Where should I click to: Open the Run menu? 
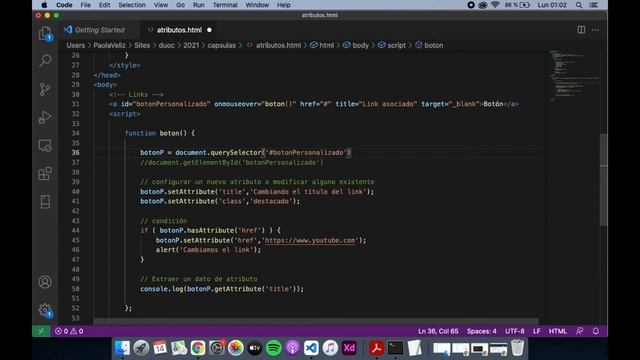click(x=198, y=5)
